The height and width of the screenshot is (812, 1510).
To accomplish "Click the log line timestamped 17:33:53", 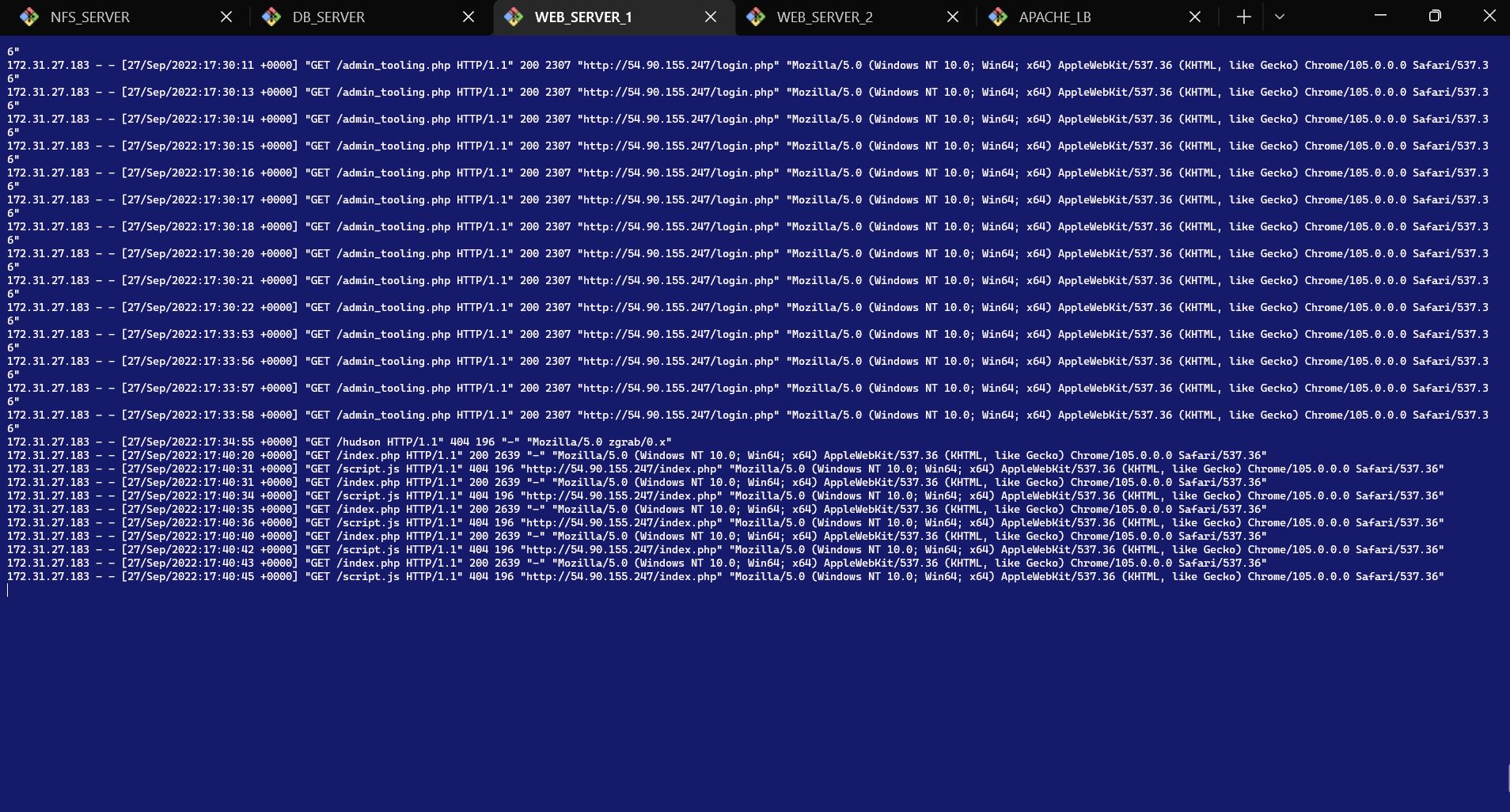I will (x=748, y=341).
